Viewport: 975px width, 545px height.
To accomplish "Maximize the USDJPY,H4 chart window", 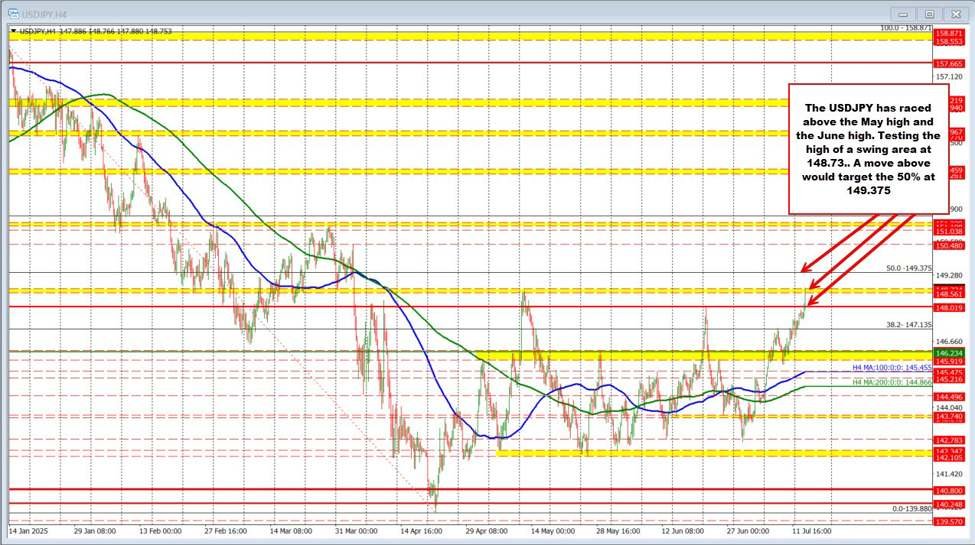I will (929, 13).
